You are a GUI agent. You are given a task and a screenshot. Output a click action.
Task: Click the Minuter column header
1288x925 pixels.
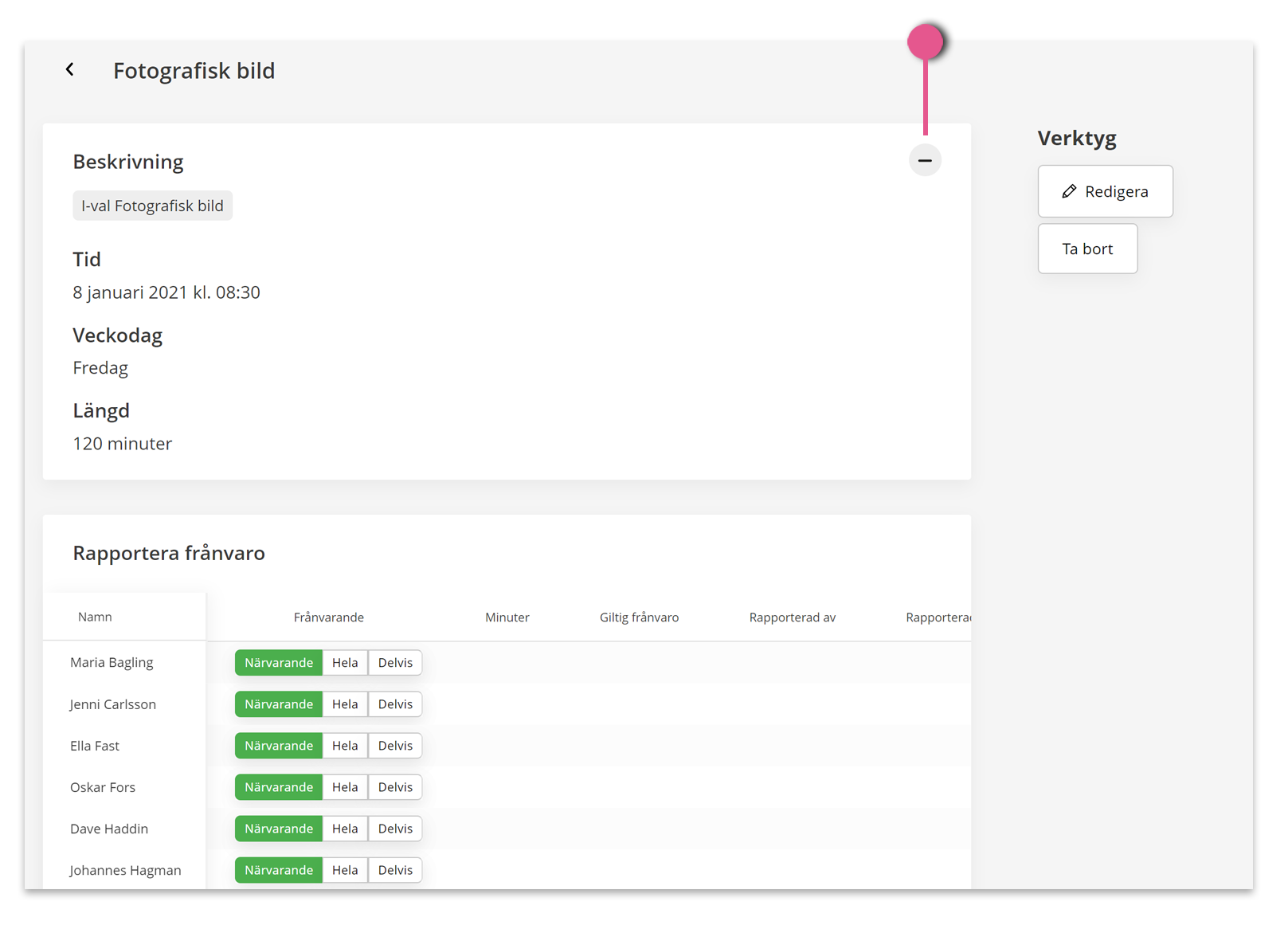(x=507, y=617)
